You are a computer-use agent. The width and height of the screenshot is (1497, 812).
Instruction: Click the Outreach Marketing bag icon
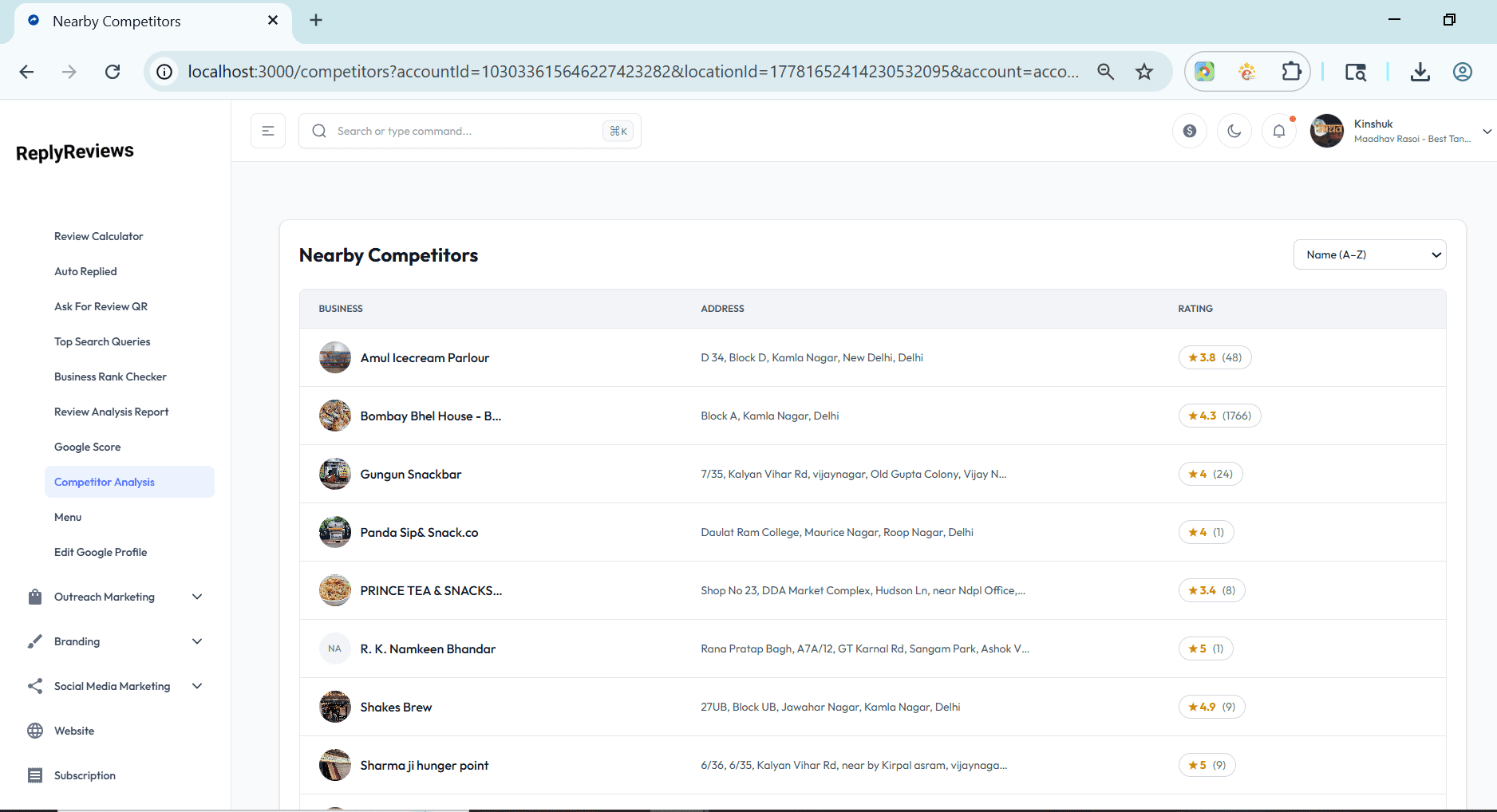coord(35,597)
